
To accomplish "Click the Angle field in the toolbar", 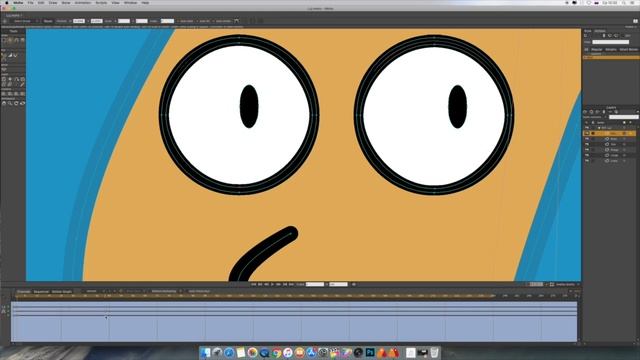I will 167,21.
